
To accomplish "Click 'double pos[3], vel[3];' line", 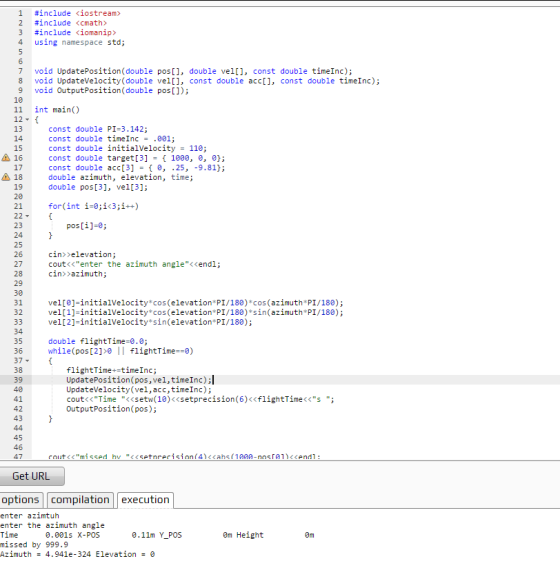I will pyautogui.click(x=98, y=187).
